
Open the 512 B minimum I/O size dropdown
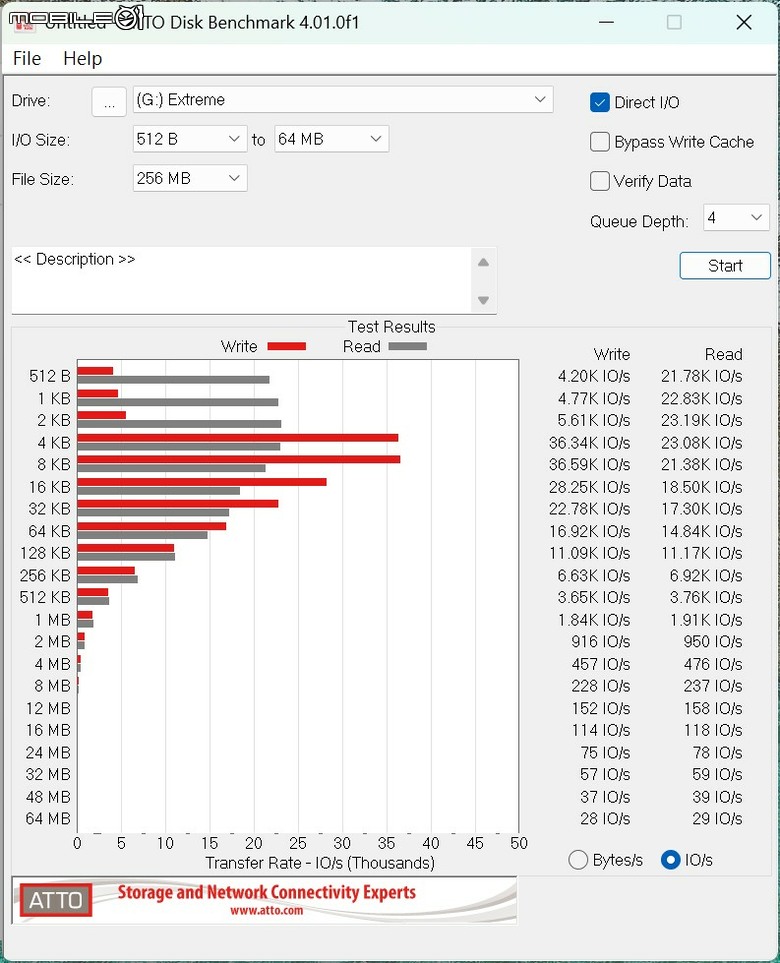(190, 139)
